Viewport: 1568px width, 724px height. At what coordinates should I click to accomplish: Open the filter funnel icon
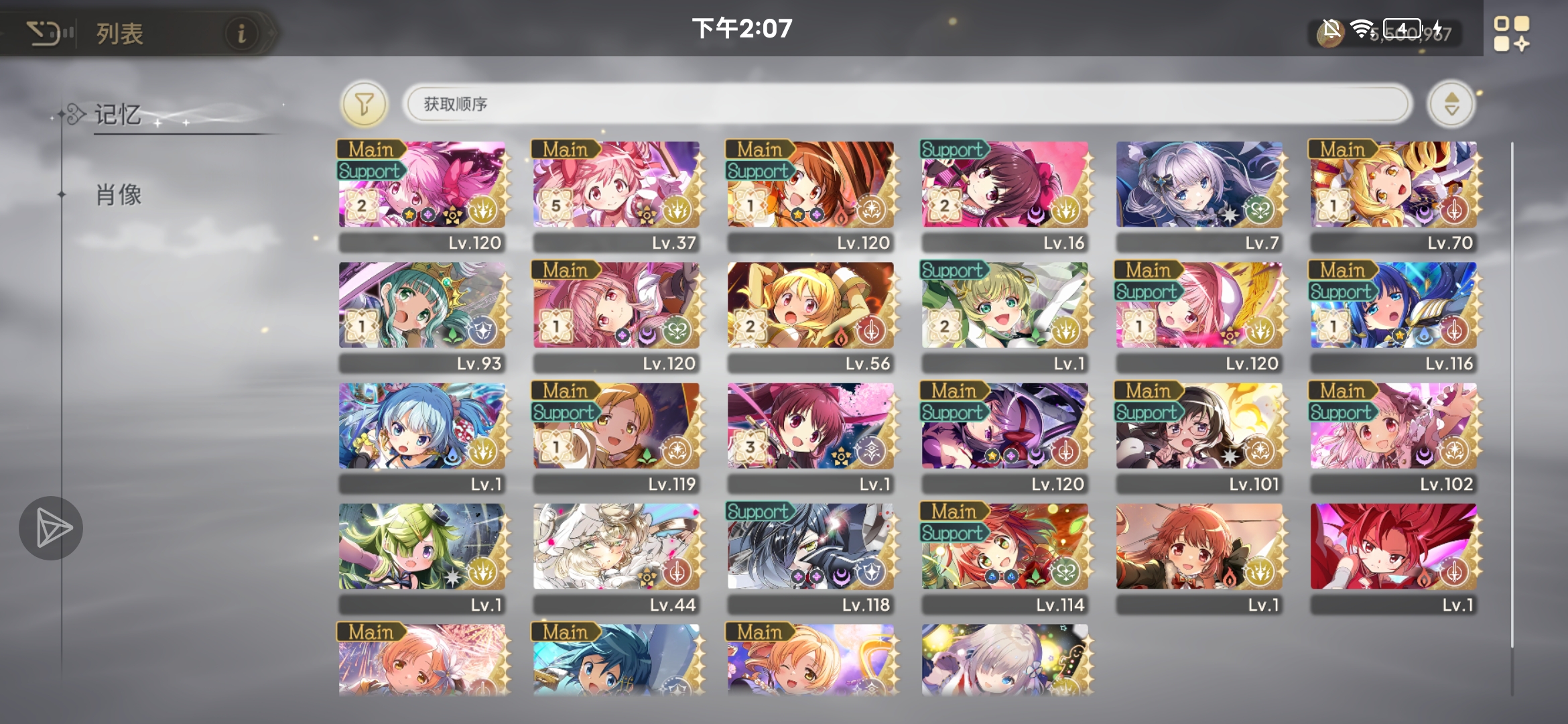(x=364, y=104)
